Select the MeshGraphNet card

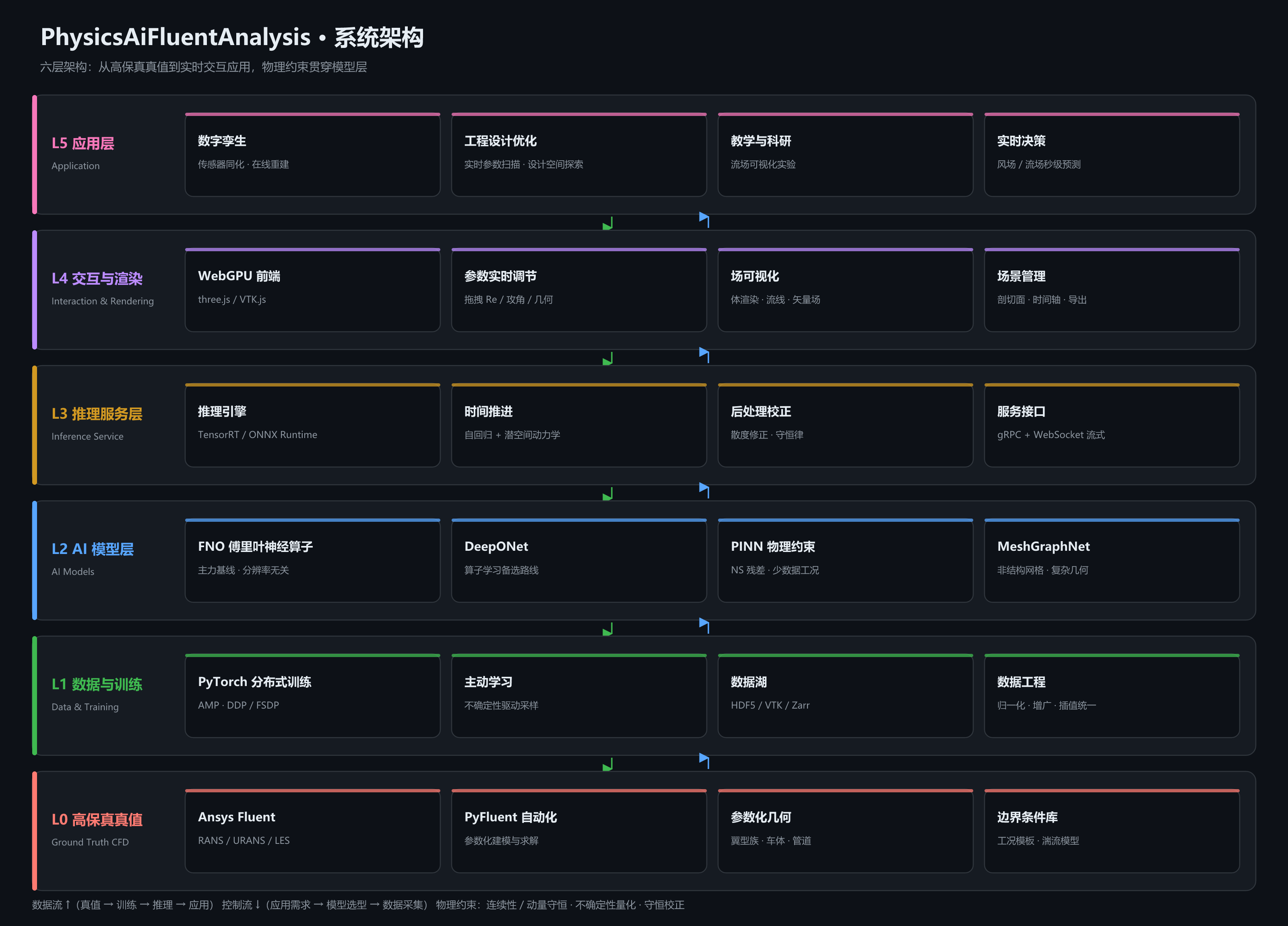1111,560
